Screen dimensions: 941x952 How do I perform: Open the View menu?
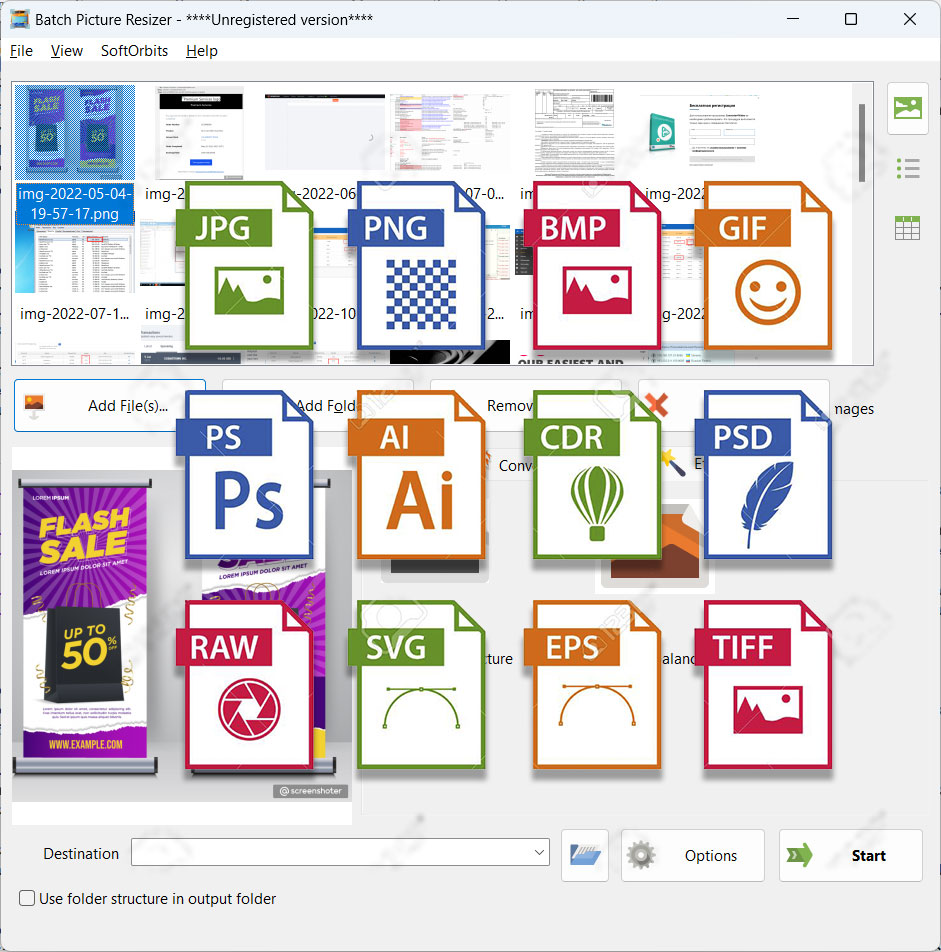tap(67, 51)
